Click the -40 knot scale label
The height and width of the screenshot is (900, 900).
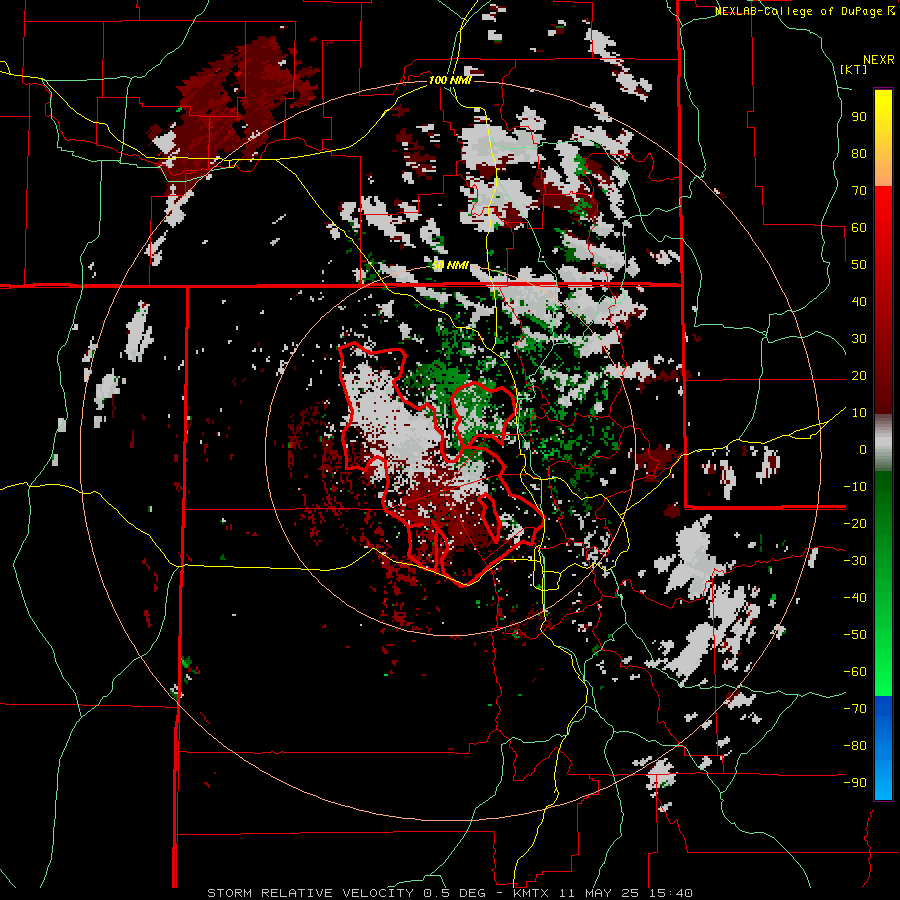coord(855,598)
